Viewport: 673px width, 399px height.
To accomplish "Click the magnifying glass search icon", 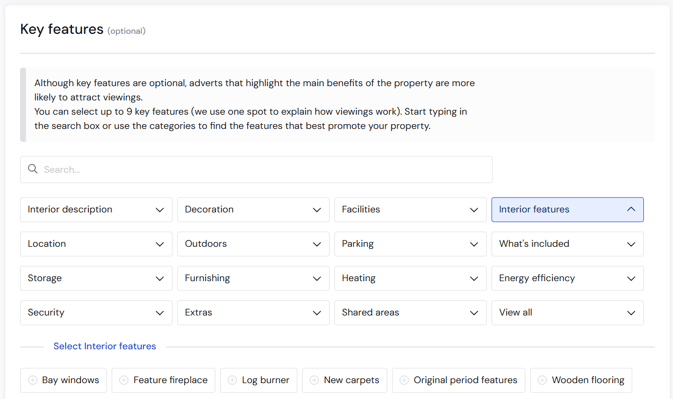I will tap(33, 169).
